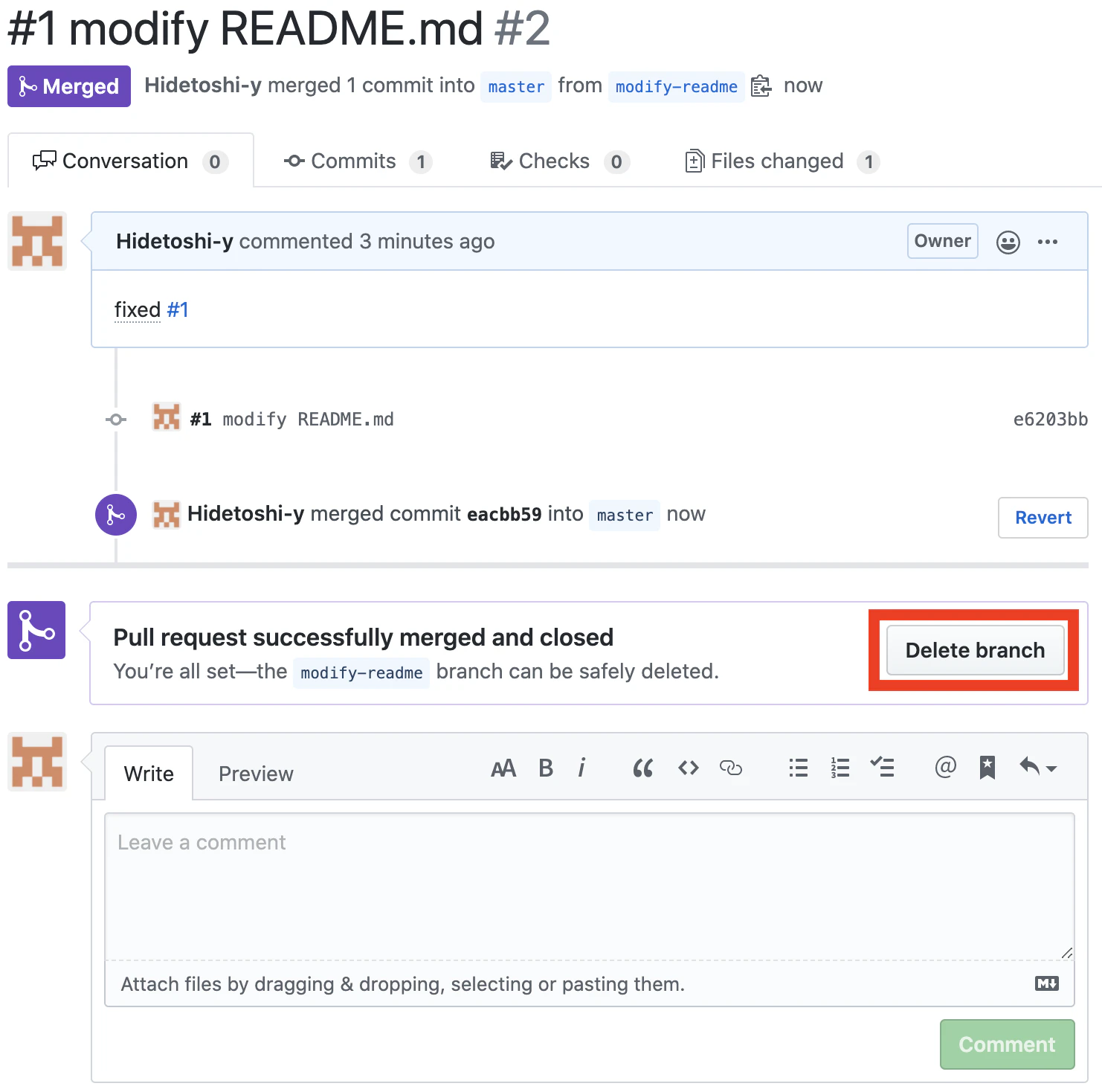Click the purple Merged status badge
Viewport: 1102px width, 1092px height.
click(69, 86)
